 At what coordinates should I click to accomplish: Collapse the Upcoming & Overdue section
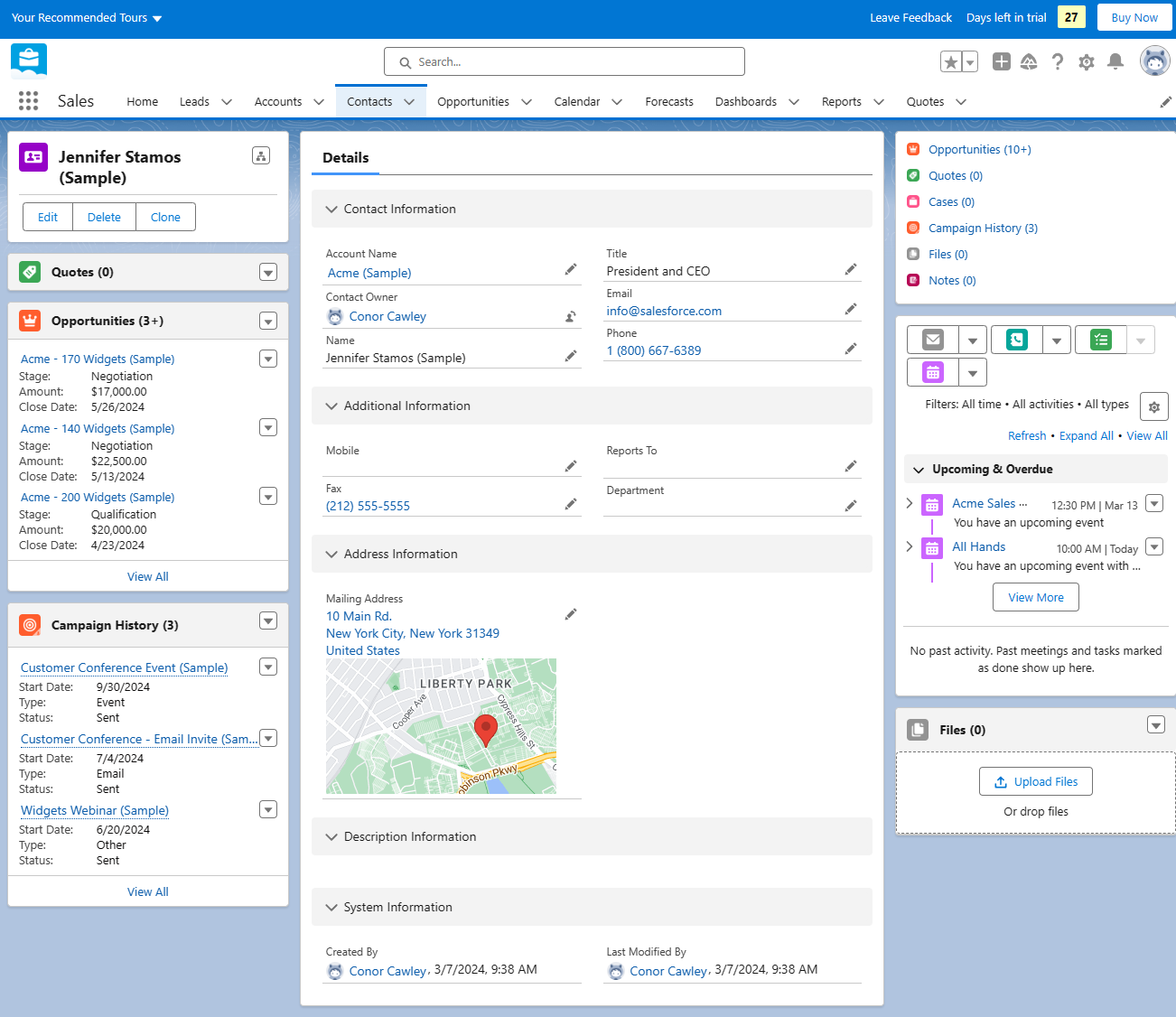tap(919, 470)
